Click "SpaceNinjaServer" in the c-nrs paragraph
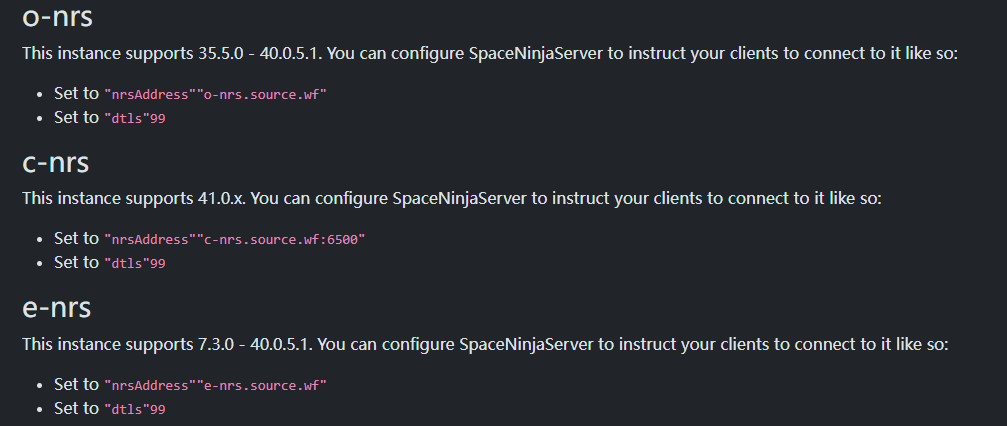Image resolution: width=1007 pixels, height=426 pixels. tap(454, 198)
